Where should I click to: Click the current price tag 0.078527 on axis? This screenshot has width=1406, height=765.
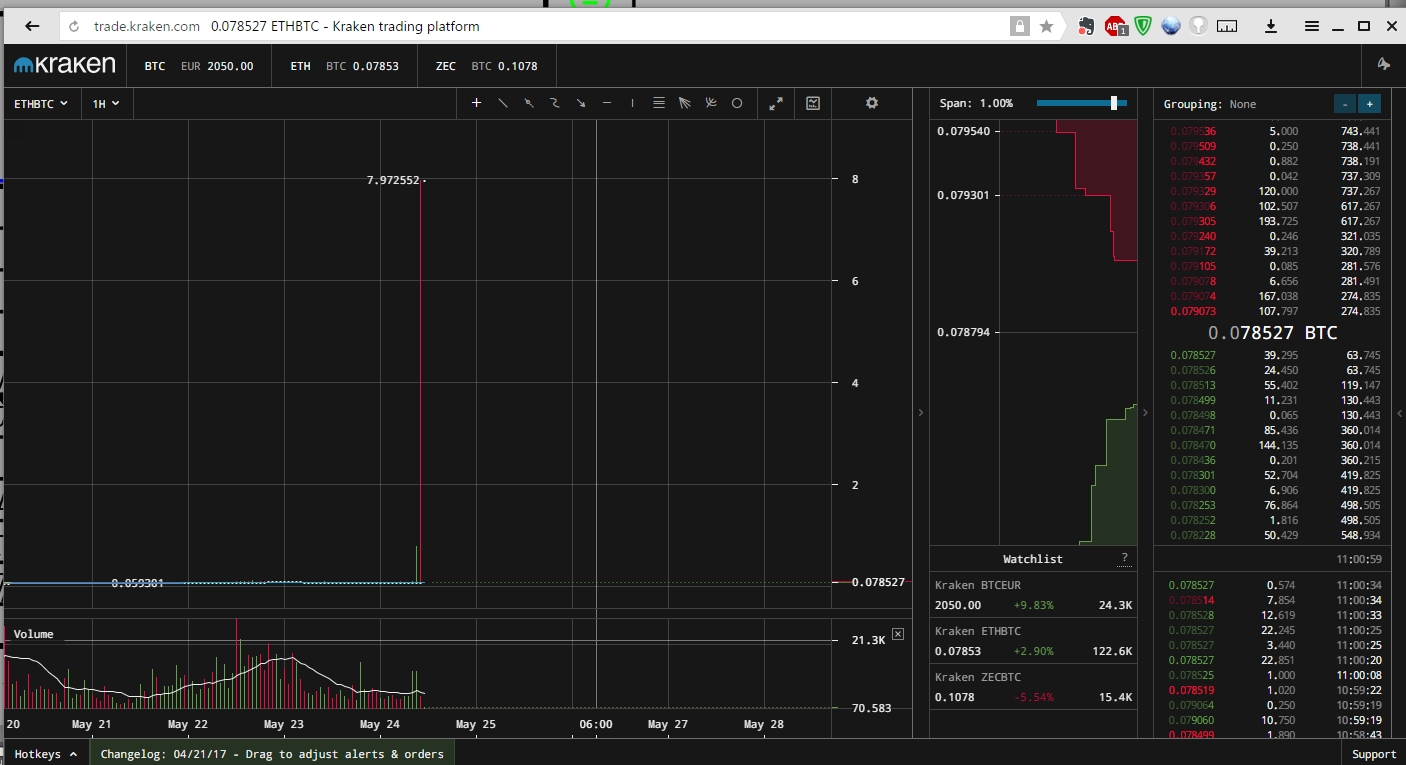click(877, 582)
